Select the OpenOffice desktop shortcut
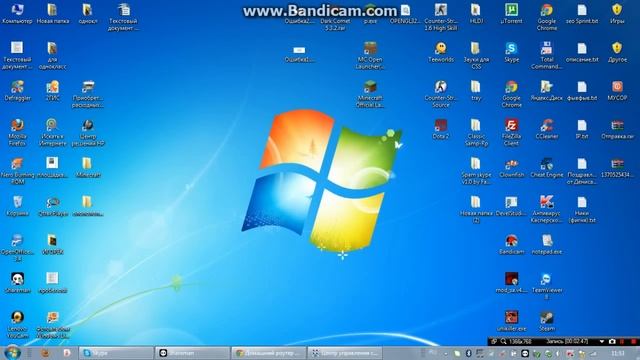This screenshot has height=360, width=640. click(x=17, y=247)
